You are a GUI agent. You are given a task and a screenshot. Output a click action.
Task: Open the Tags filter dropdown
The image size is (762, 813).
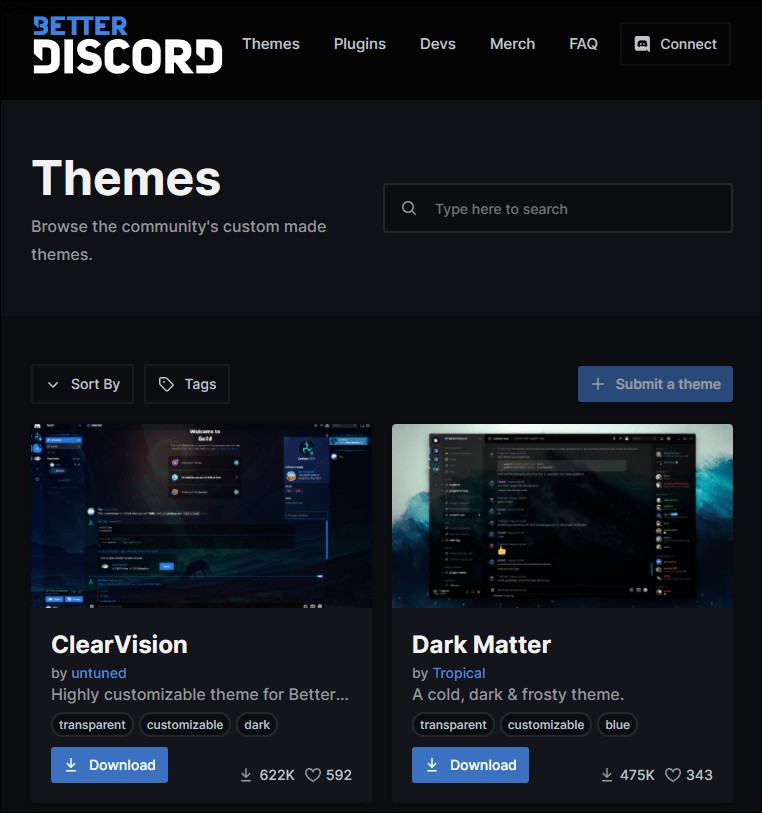(187, 384)
